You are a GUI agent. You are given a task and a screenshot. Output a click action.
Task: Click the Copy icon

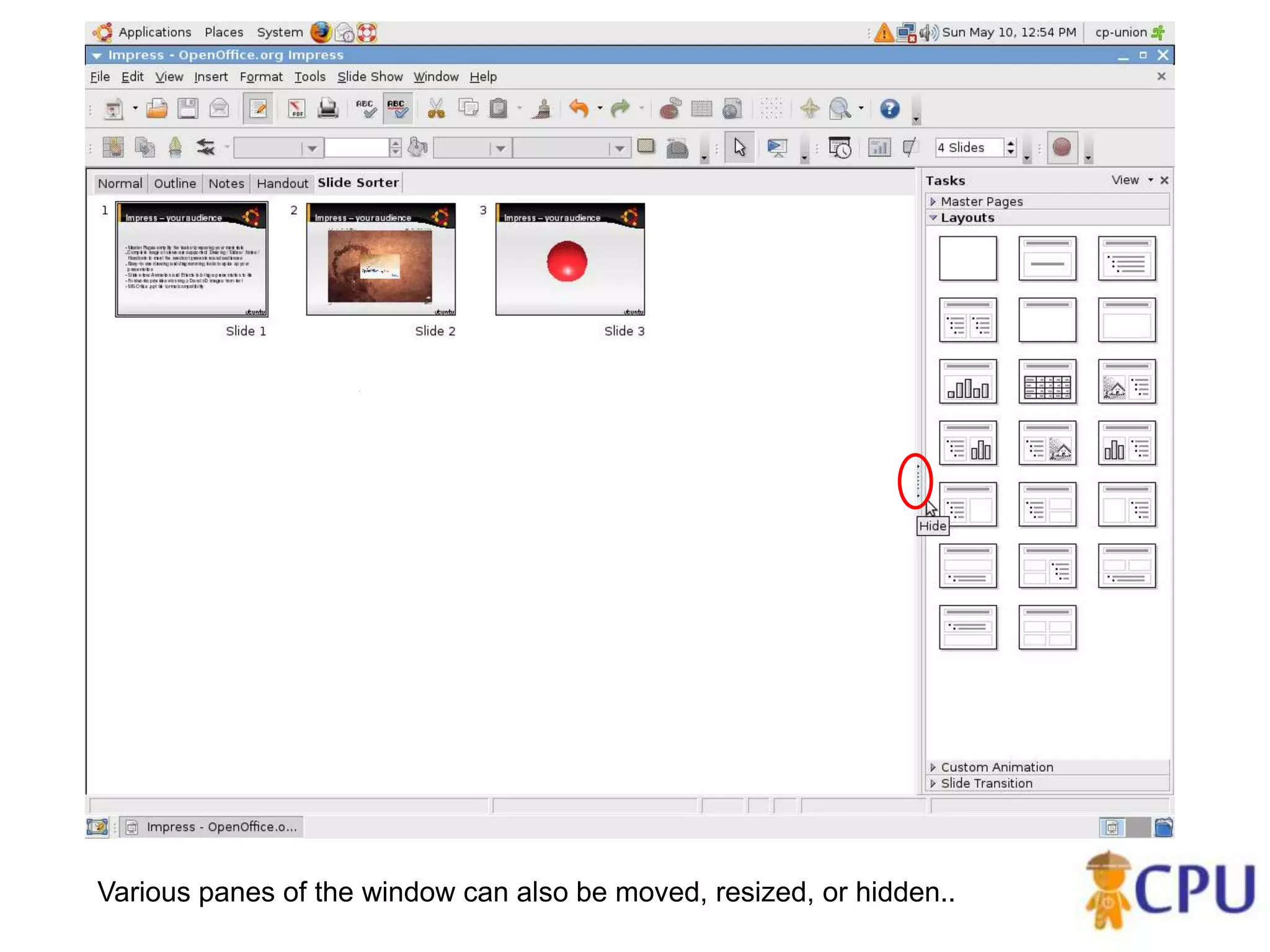coord(468,109)
